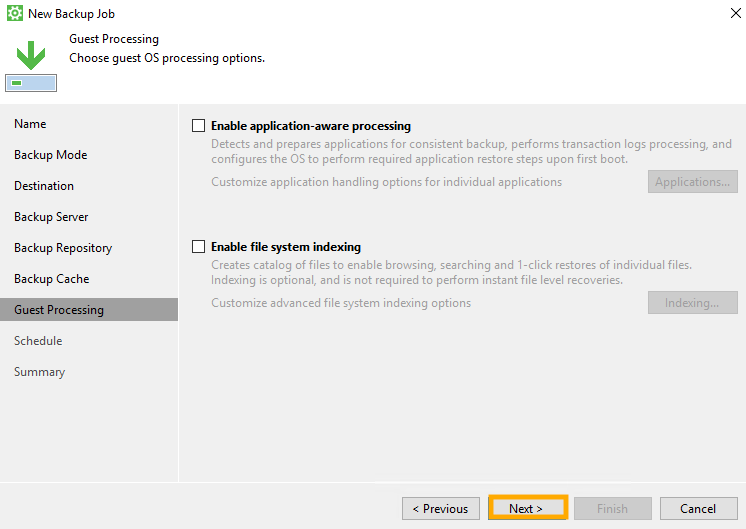Jump to the Backup Repository step
The width and height of the screenshot is (746, 529).
(x=63, y=248)
